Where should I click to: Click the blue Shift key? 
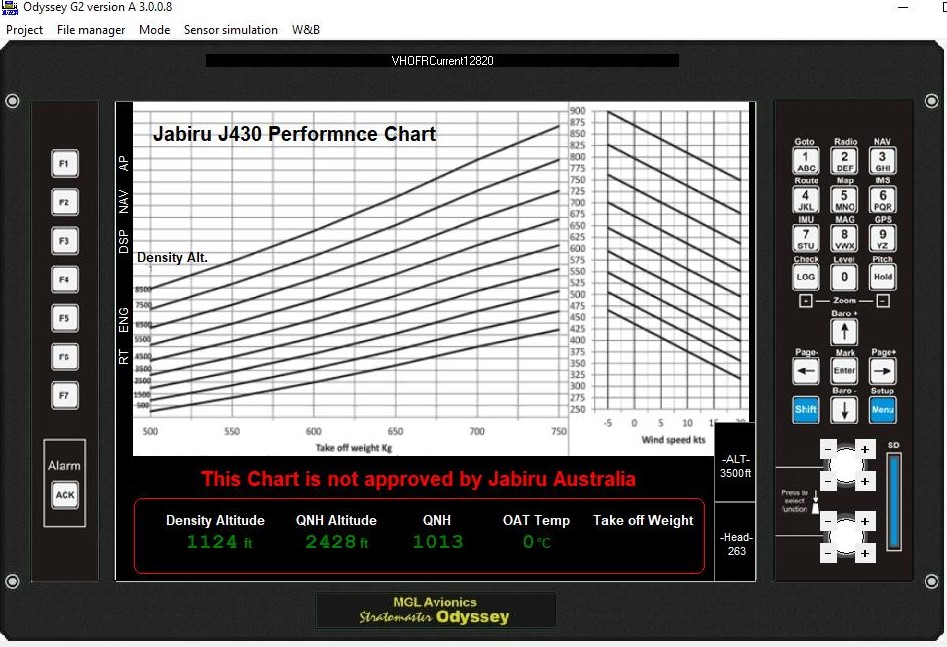coord(806,410)
